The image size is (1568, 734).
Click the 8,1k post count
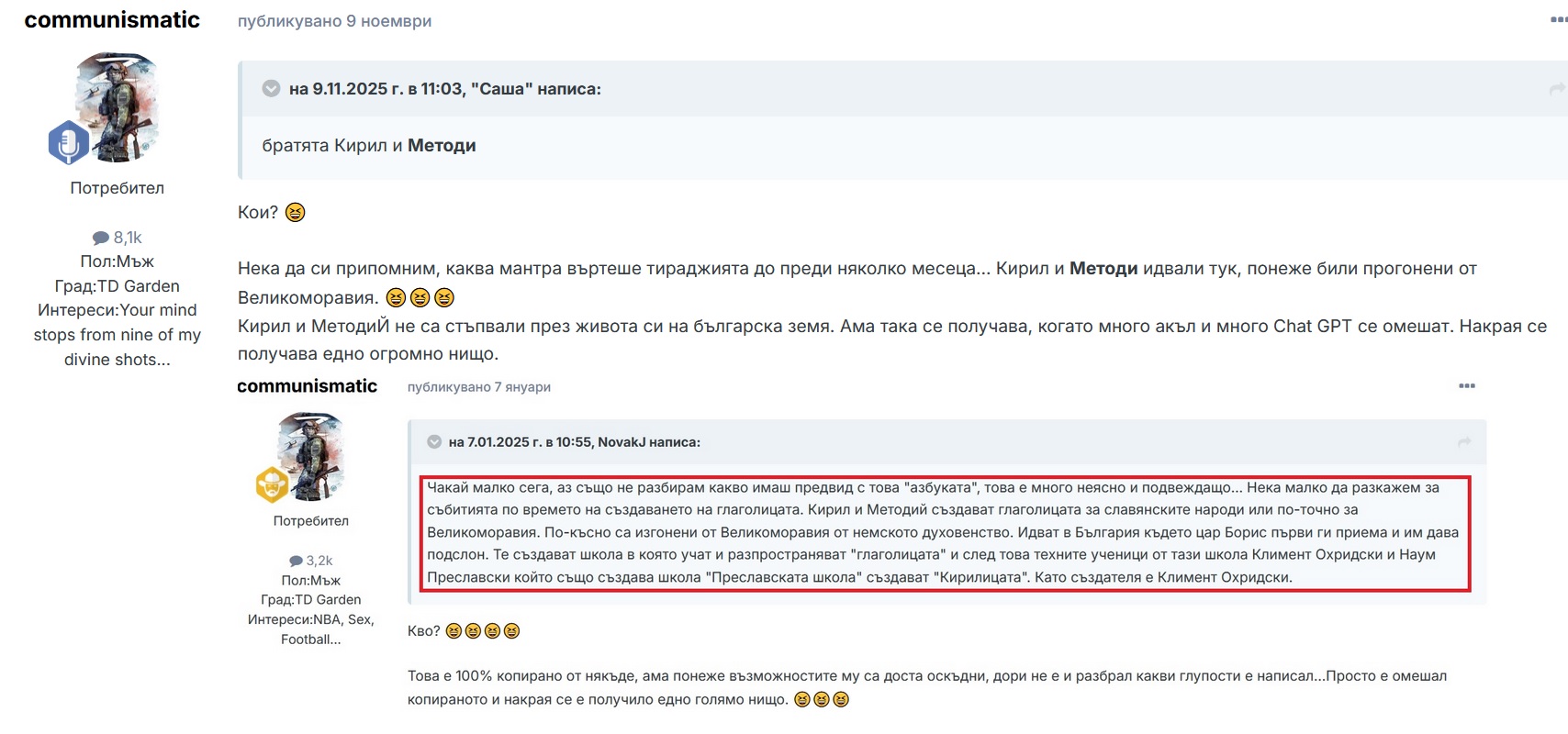pyautogui.click(x=128, y=239)
